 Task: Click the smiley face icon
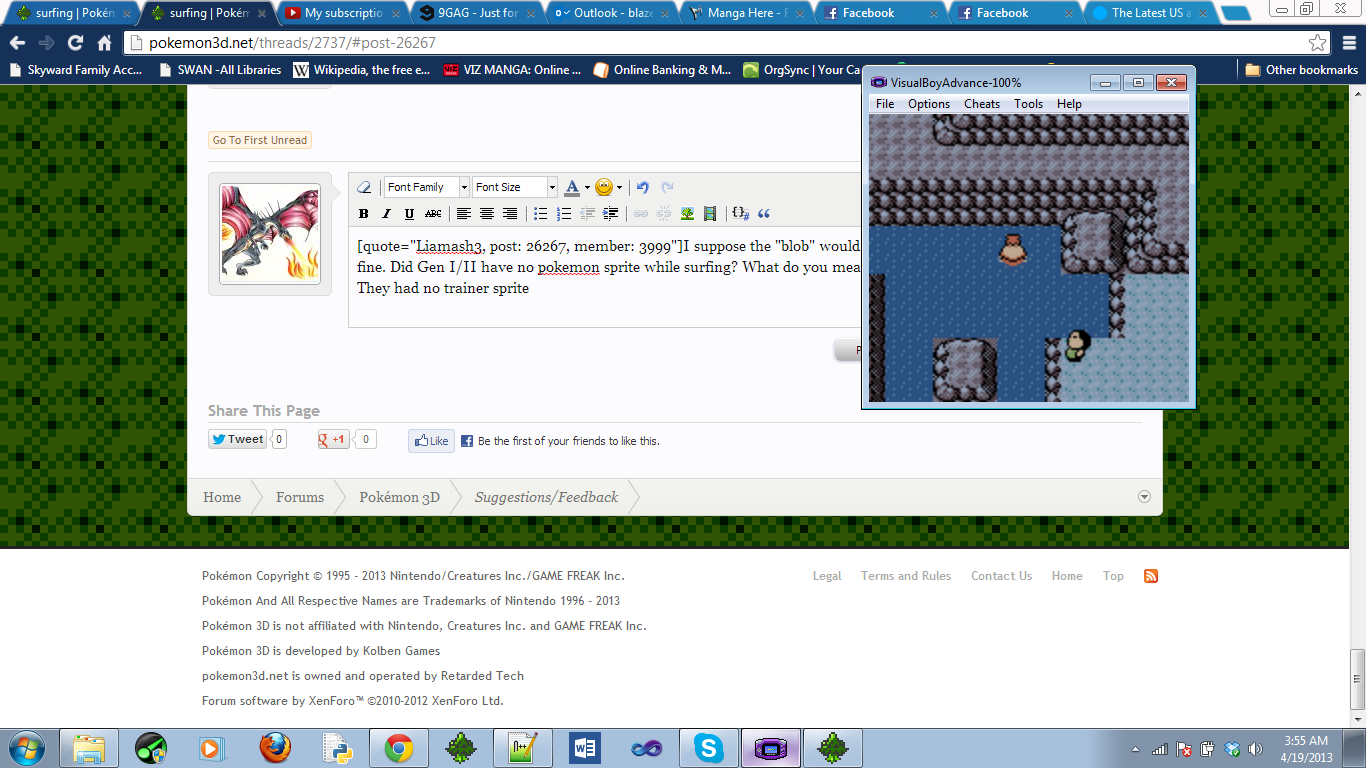tap(604, 187)
